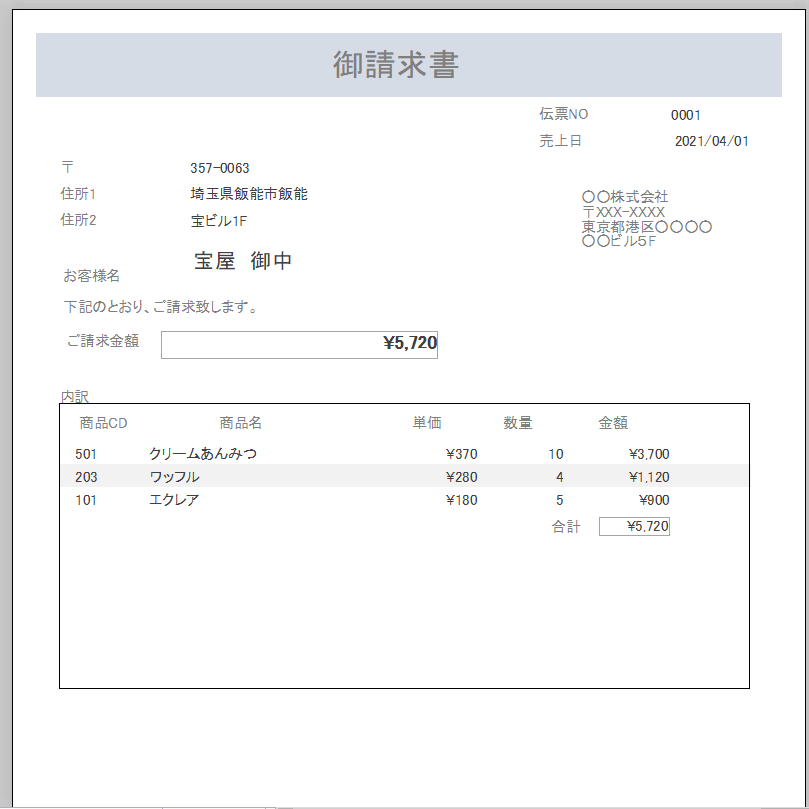Click the 商品名 column header
Viewport: 809px width, 809px height.
click(240, 423)
